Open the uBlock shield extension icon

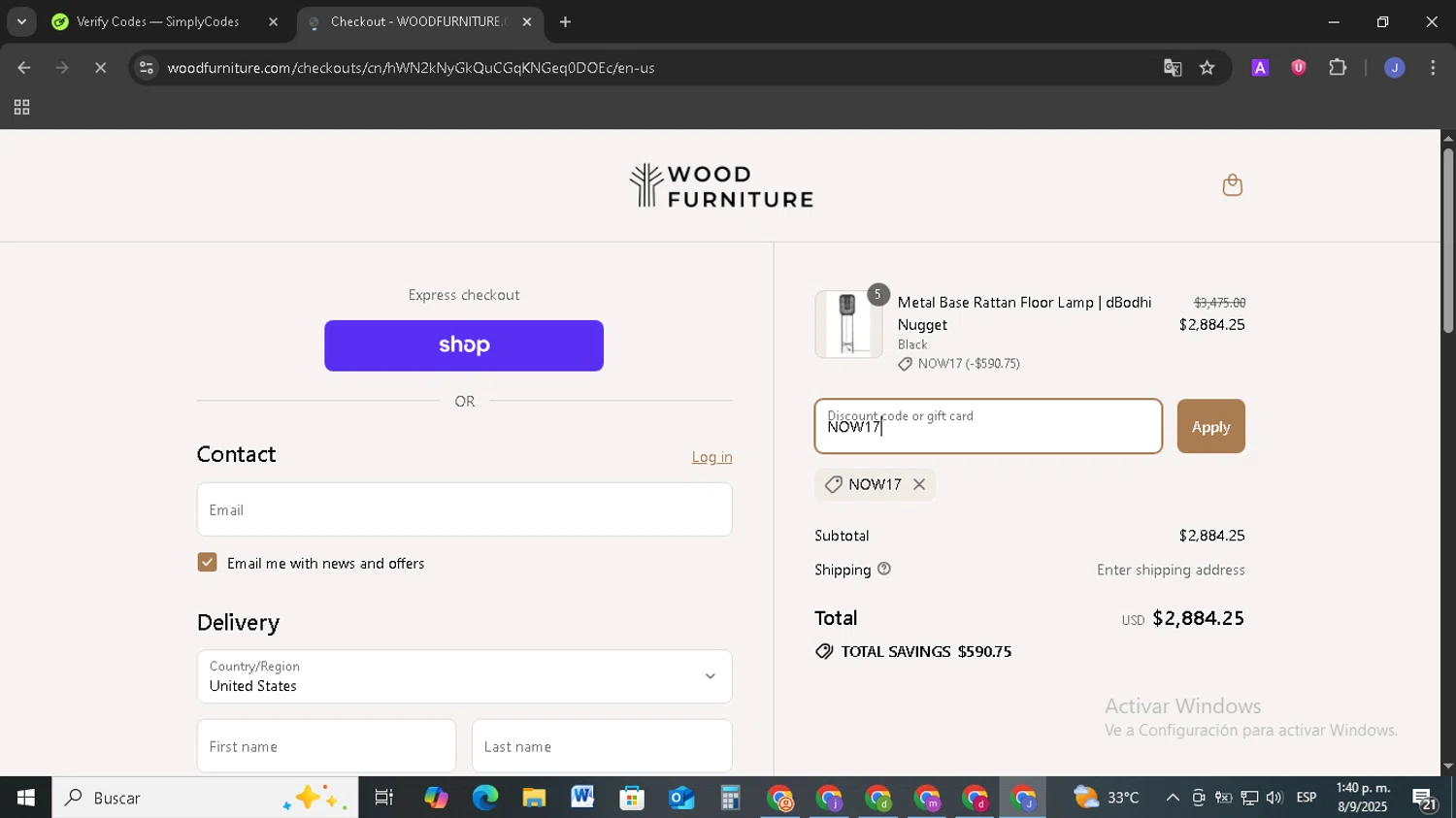[1299, 68]
